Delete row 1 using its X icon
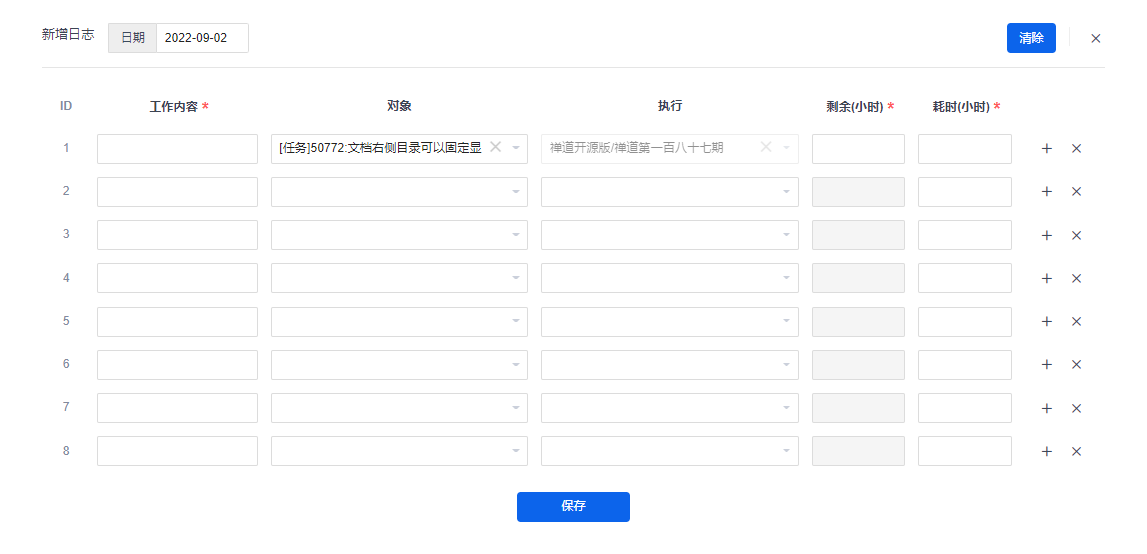This screenshot has height=554, width=1147. [x=1076, y=149]
